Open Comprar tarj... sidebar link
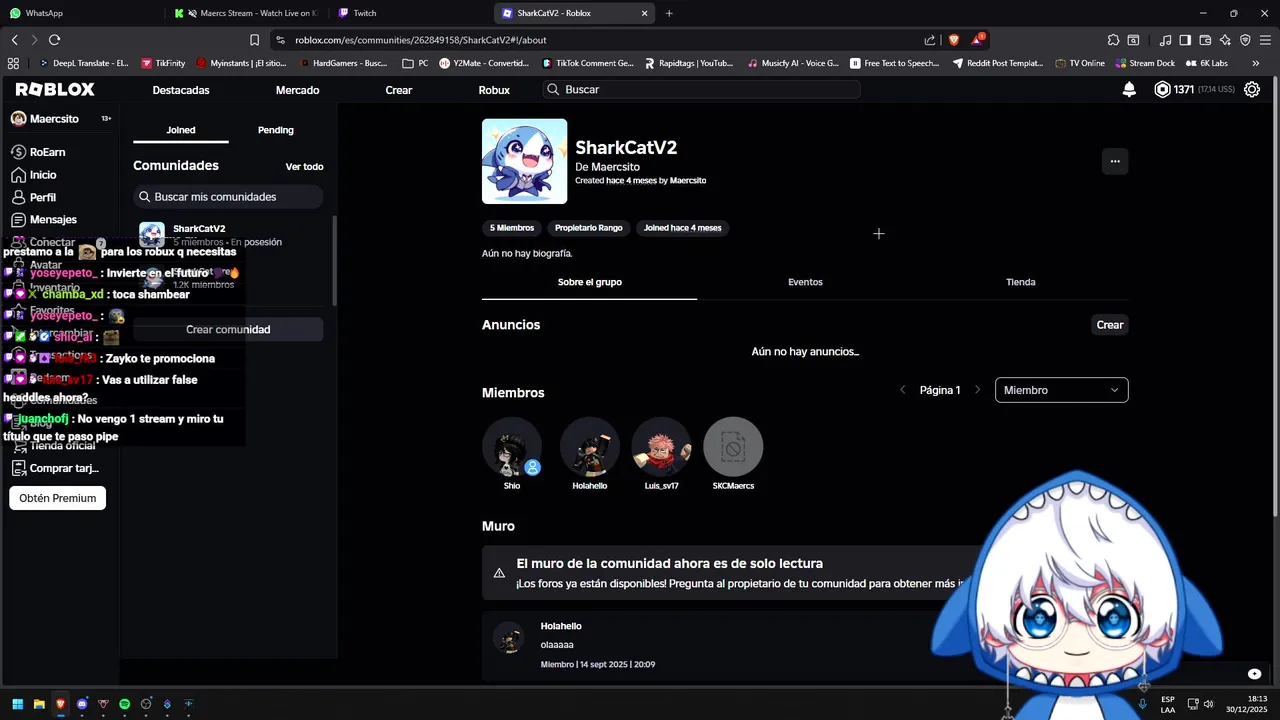The image size is (1280, 720). pyautogui.click(x=55, y=468)
